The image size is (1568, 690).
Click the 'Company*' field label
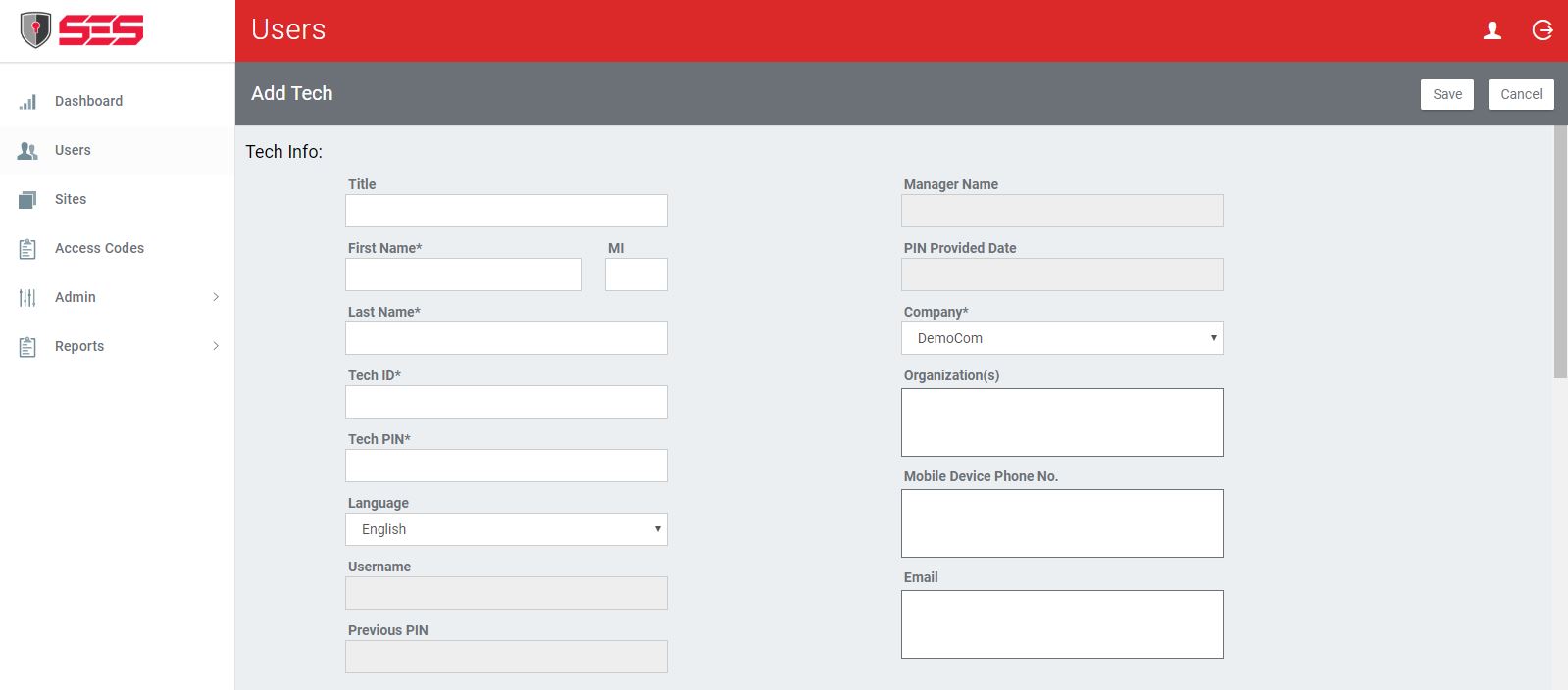(936, 312)
